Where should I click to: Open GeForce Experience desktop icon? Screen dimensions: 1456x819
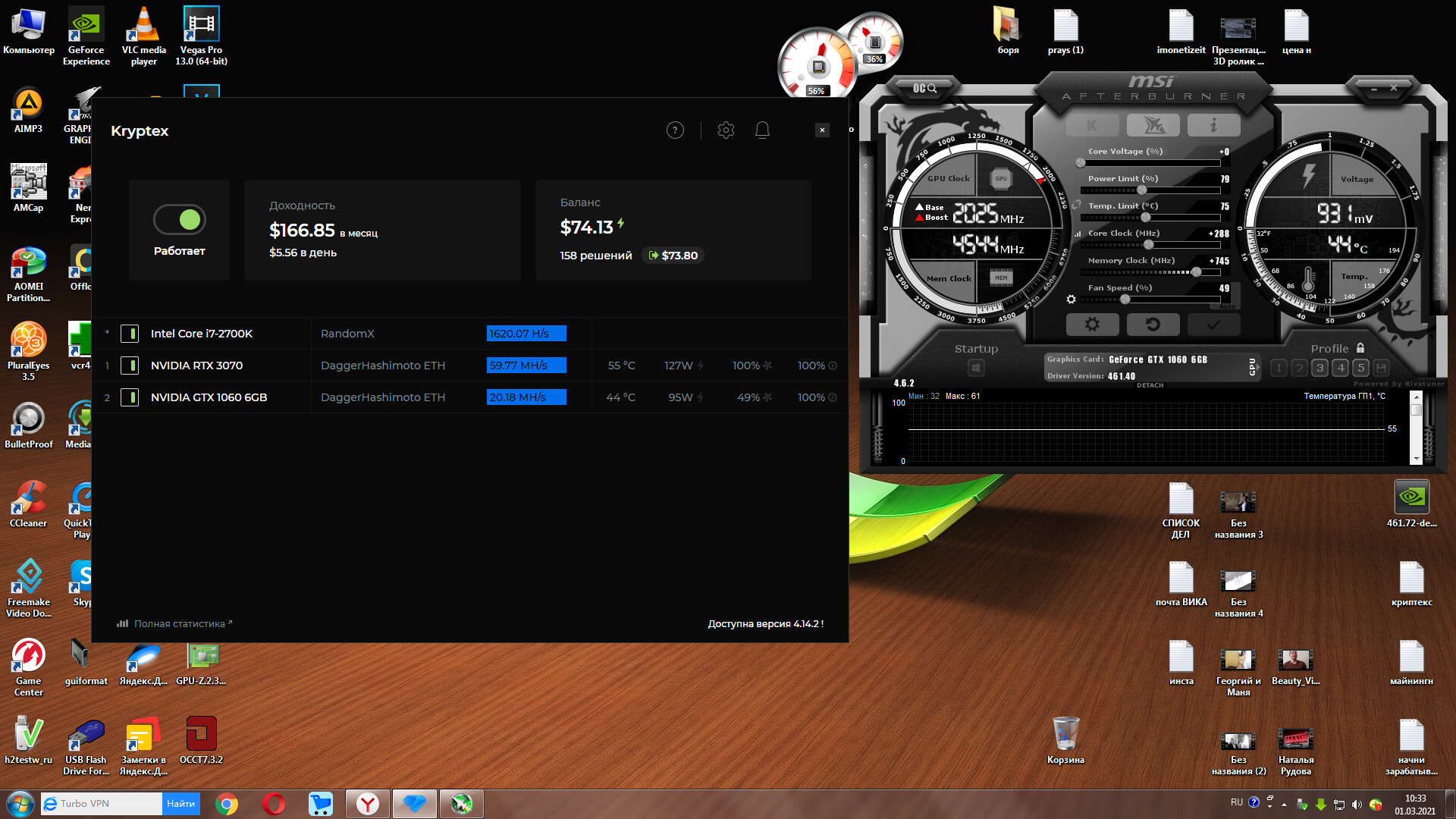pyautogui.click(x=86, y=36)
